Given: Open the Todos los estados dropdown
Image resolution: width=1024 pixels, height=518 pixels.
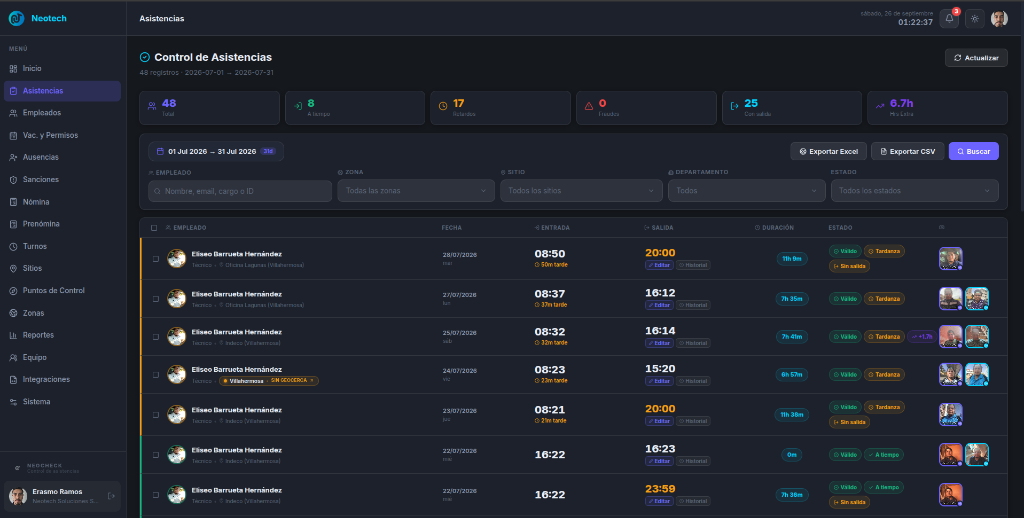Looking at the screenshot, I should [x=914, y=191].
